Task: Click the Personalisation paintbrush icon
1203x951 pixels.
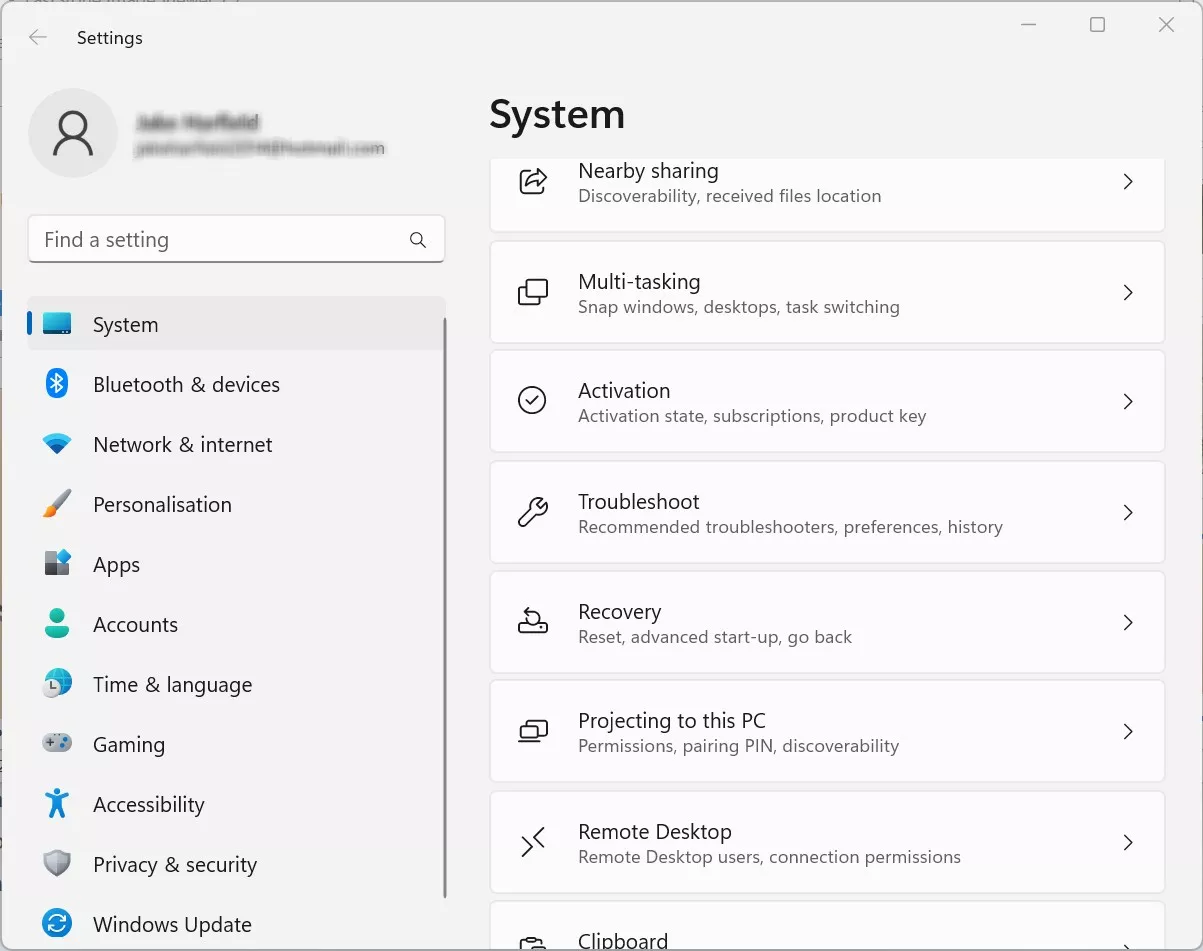Action: (x=57, y=504)
